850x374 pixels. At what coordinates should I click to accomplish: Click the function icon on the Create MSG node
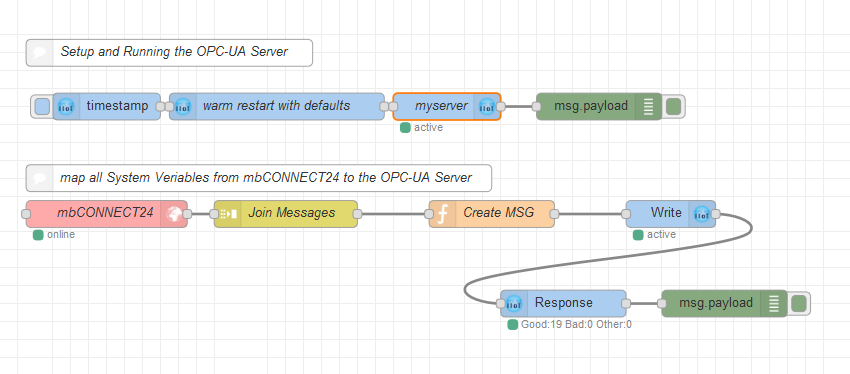click(x=442, y=214)
